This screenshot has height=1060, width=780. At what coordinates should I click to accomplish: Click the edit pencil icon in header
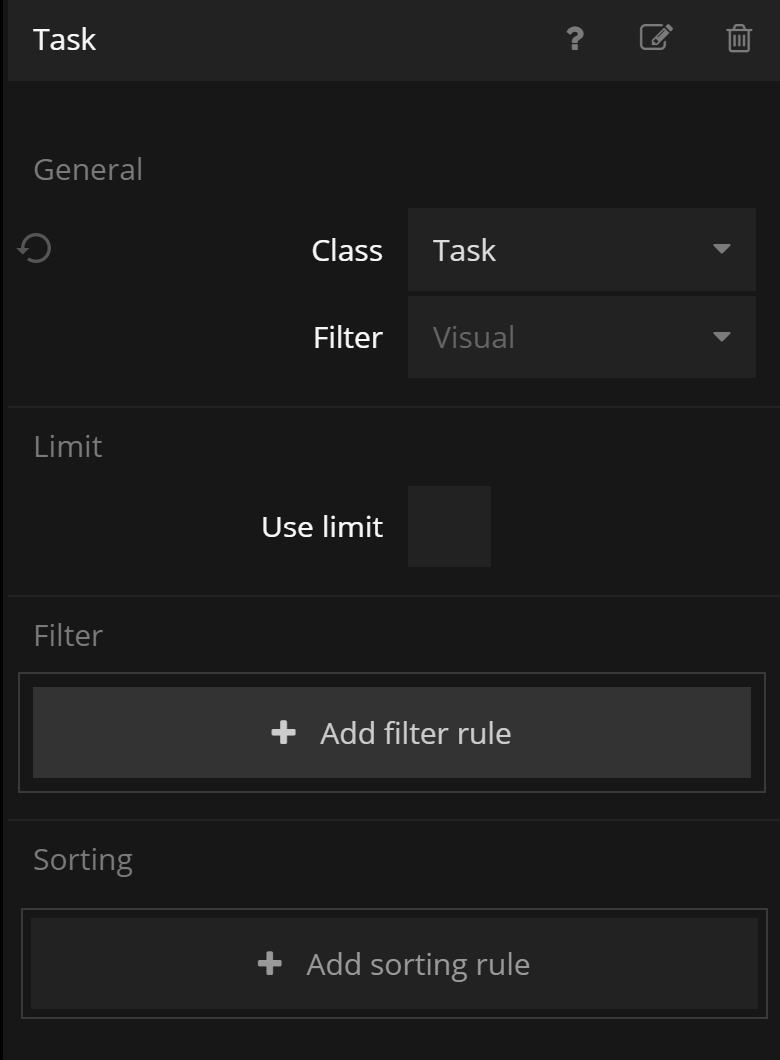656,37
